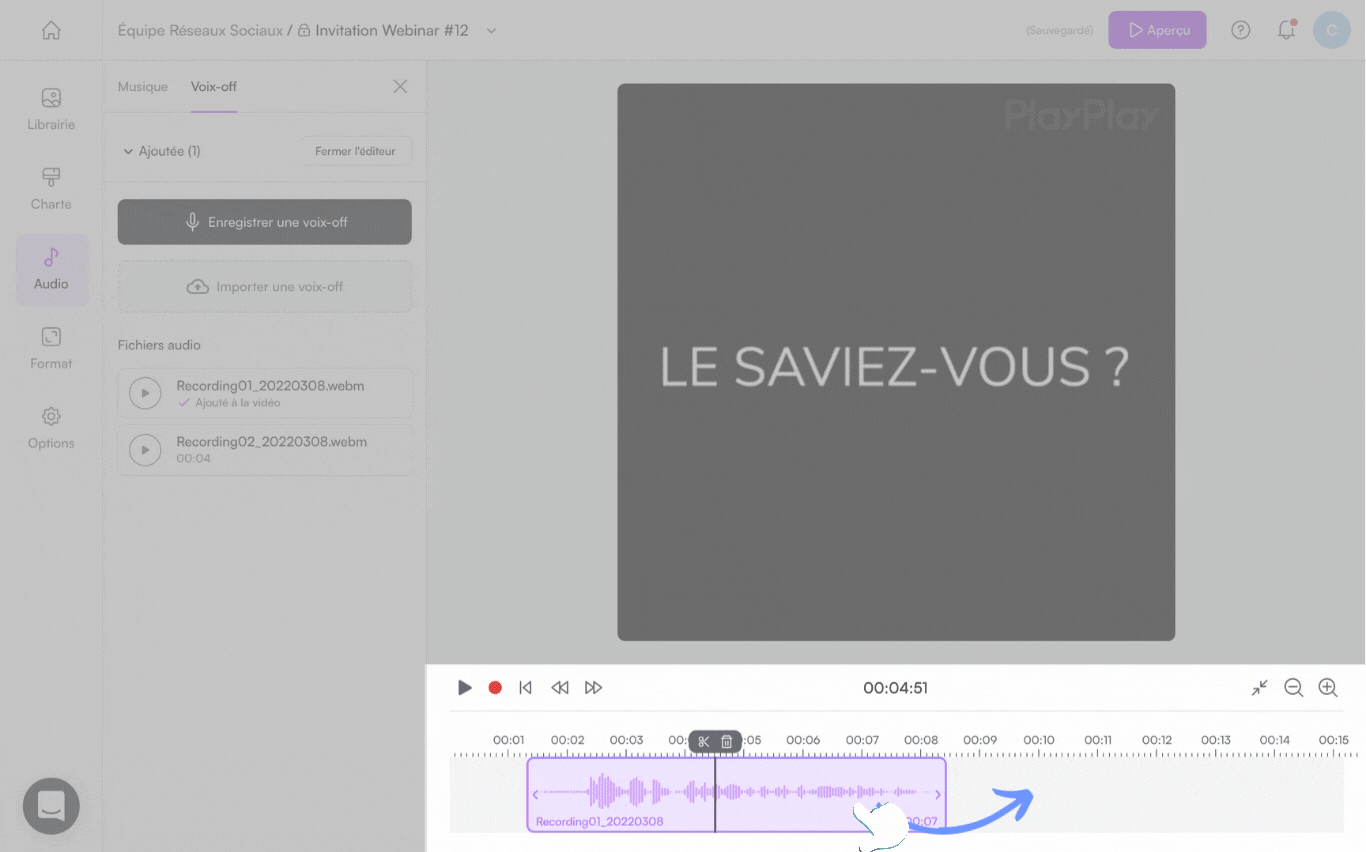Open the Options settings section
Image resolution: width=1366 pixels, height=852 pixels.
pyautogui.click(x=51, y=428)
